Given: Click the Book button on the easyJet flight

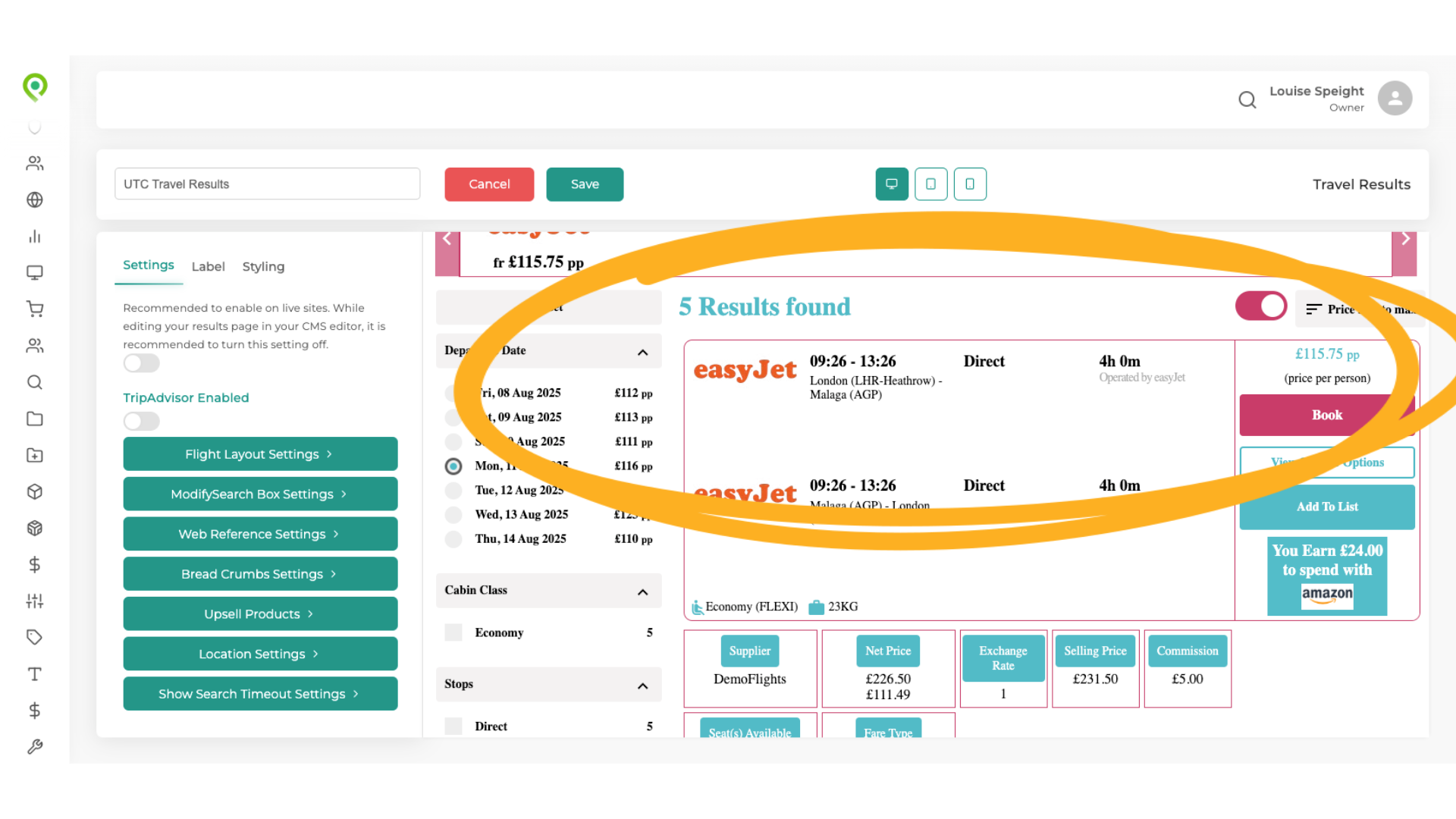Looking at the screenshot, I should click(1326, 415).
